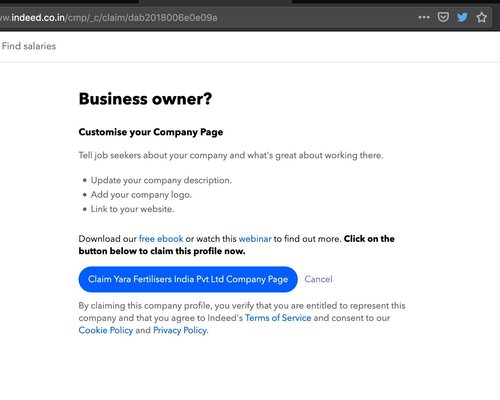The height and width of the screenshot is (400, 500).
Task: Save page with the Pocket icon
Action: tap(443, 17)
